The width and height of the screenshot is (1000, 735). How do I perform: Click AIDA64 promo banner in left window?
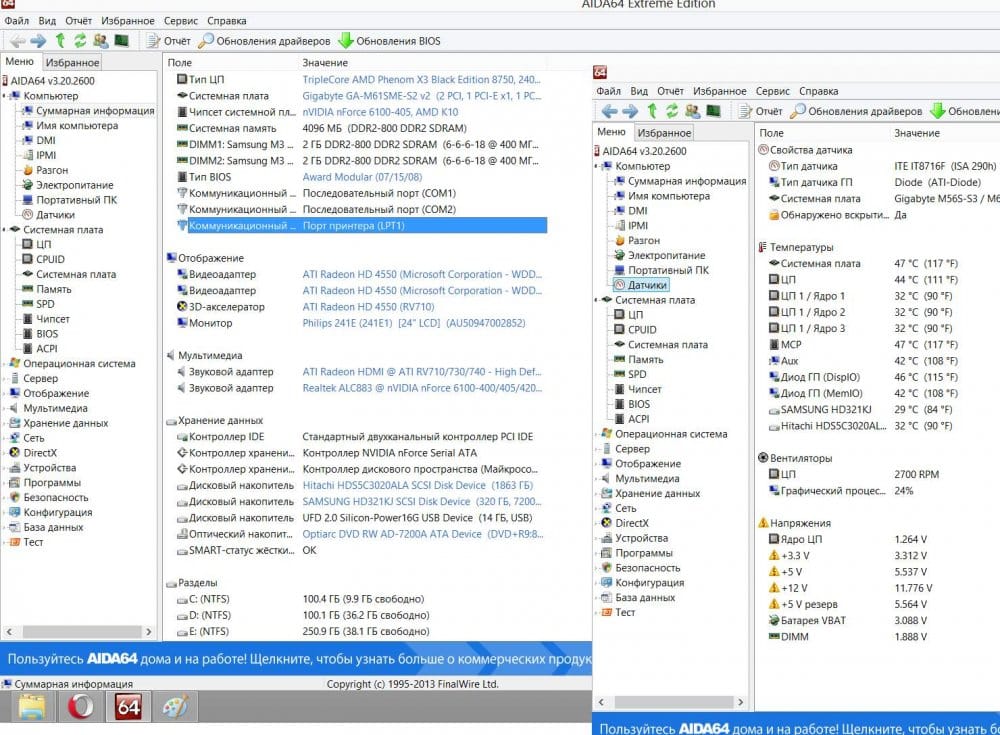[x=297, y=658]
